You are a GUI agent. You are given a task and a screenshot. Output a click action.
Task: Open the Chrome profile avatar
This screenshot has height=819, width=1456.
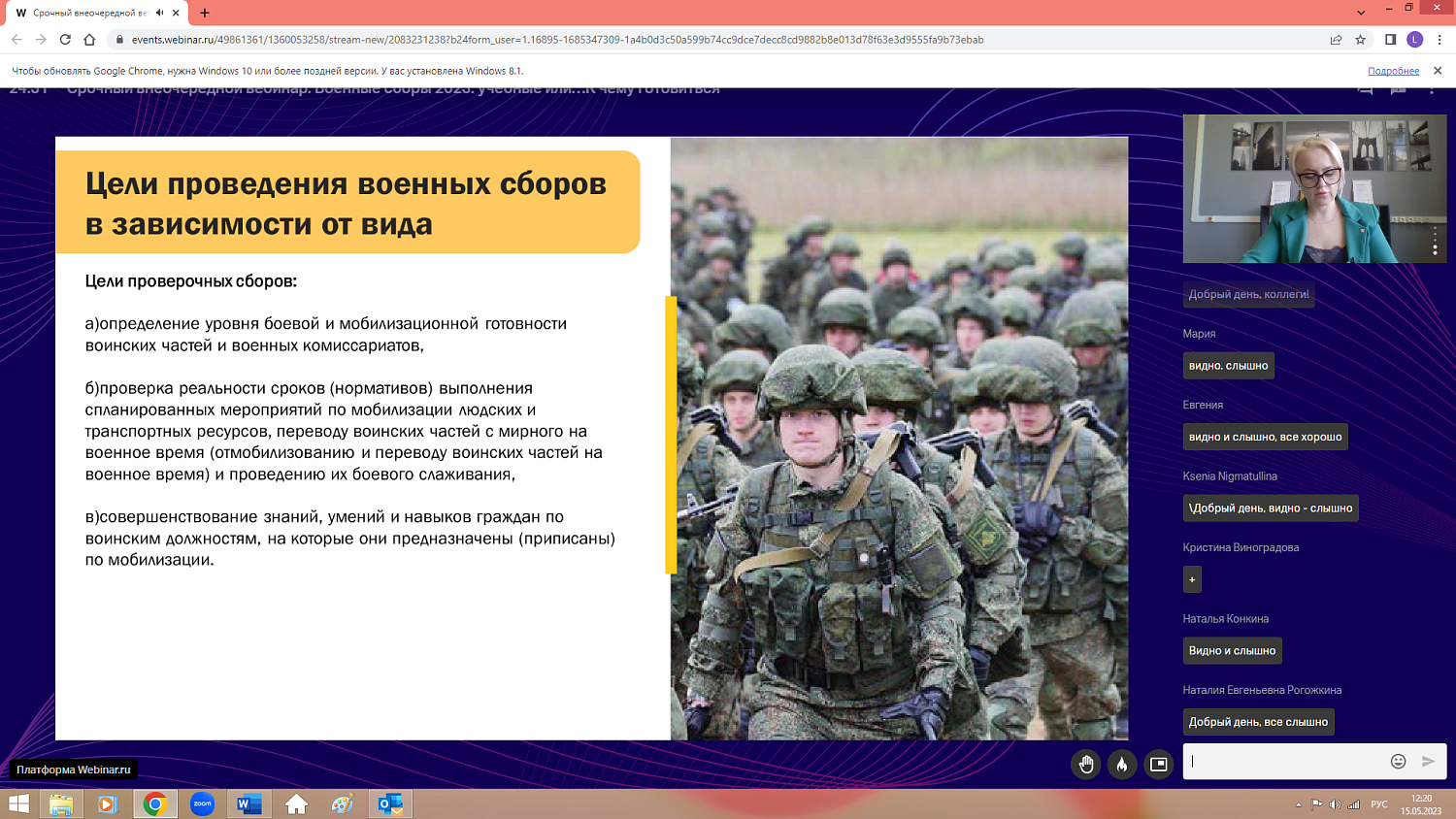1415,40
